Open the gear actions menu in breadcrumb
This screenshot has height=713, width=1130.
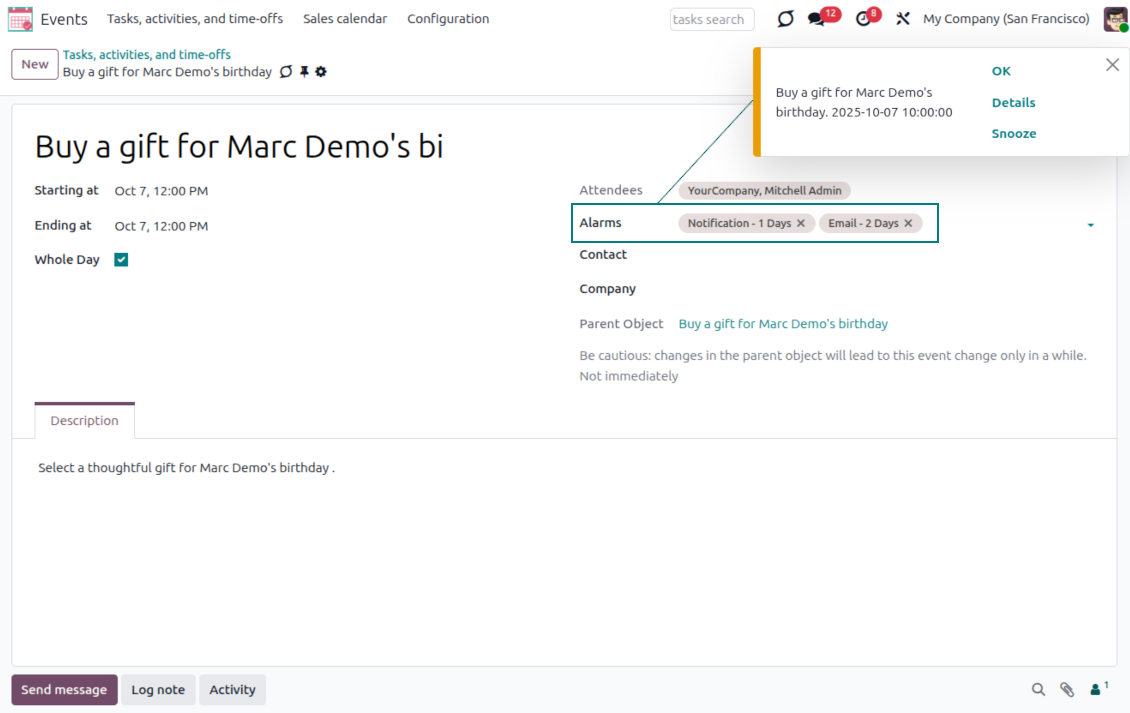[x=321, y=72]
